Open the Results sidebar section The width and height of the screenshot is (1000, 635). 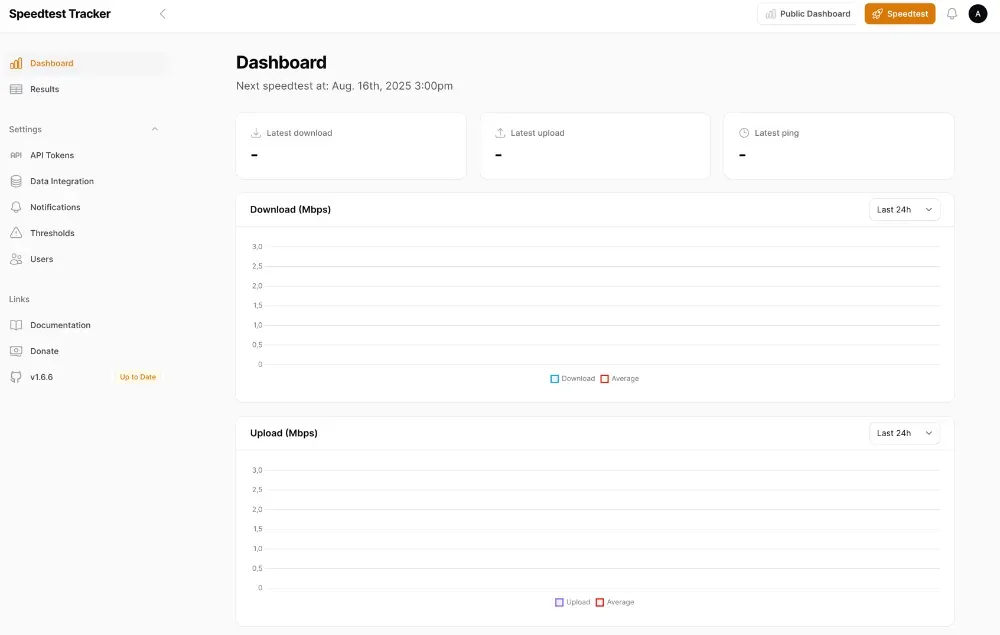44,89
